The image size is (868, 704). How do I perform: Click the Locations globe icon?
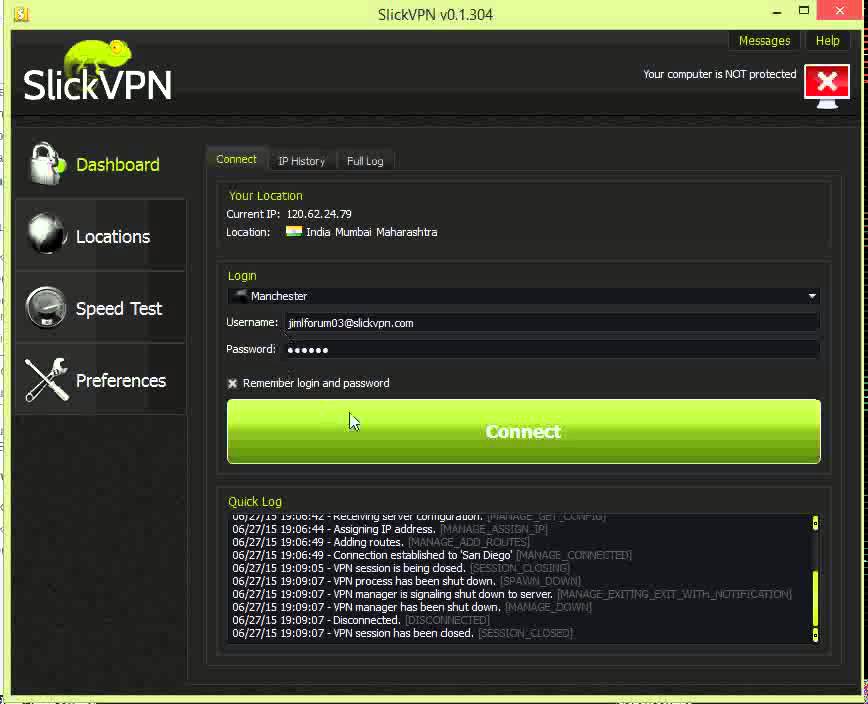[x=46, y=234]
